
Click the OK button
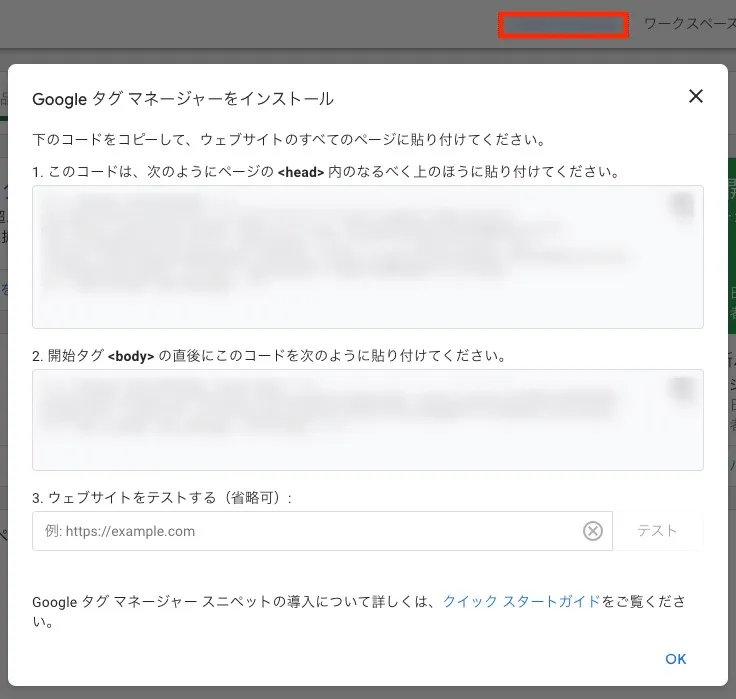pyautogui.click(x=675, y=659)
